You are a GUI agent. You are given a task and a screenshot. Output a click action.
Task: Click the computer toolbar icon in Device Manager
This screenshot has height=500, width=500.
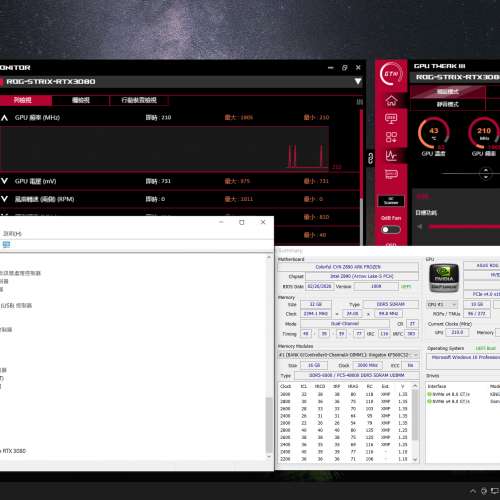(6, 245)
